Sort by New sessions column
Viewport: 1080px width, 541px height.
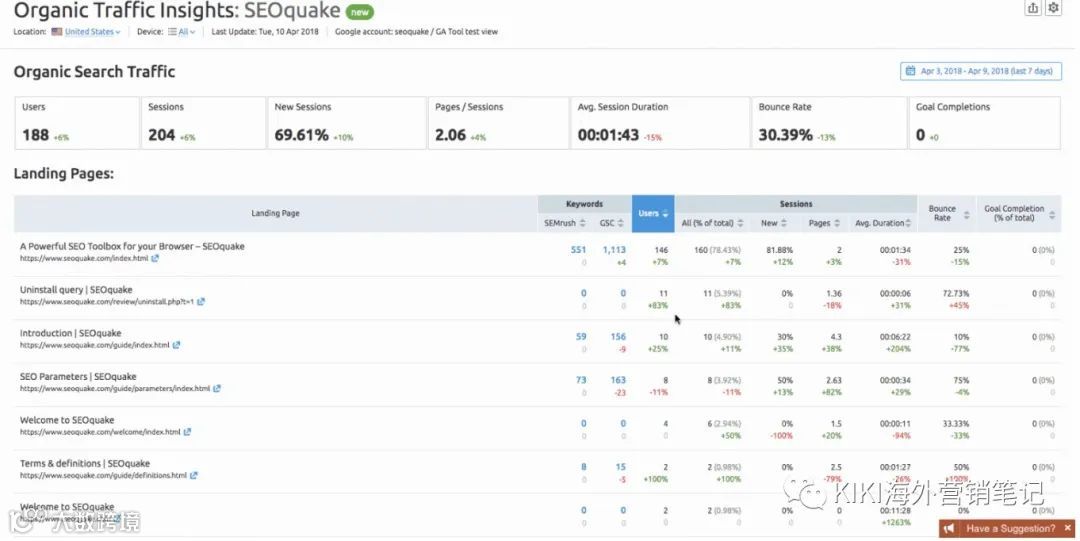(773, 223)
